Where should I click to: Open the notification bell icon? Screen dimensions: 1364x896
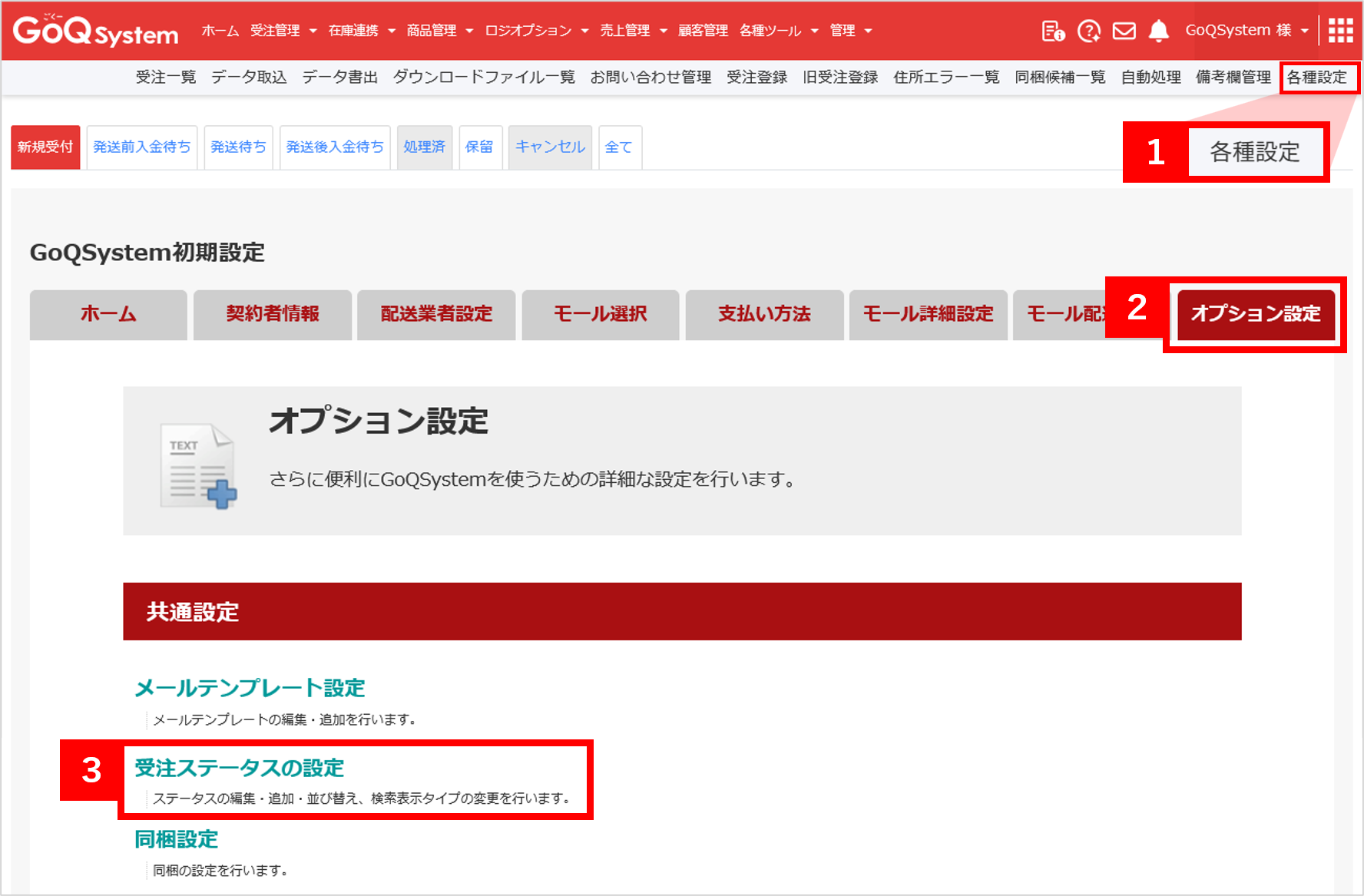point(1159,31)
